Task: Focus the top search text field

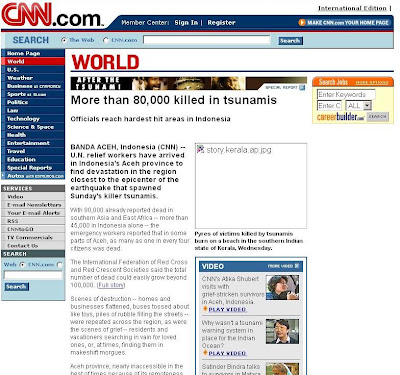Action: (207, 40)
